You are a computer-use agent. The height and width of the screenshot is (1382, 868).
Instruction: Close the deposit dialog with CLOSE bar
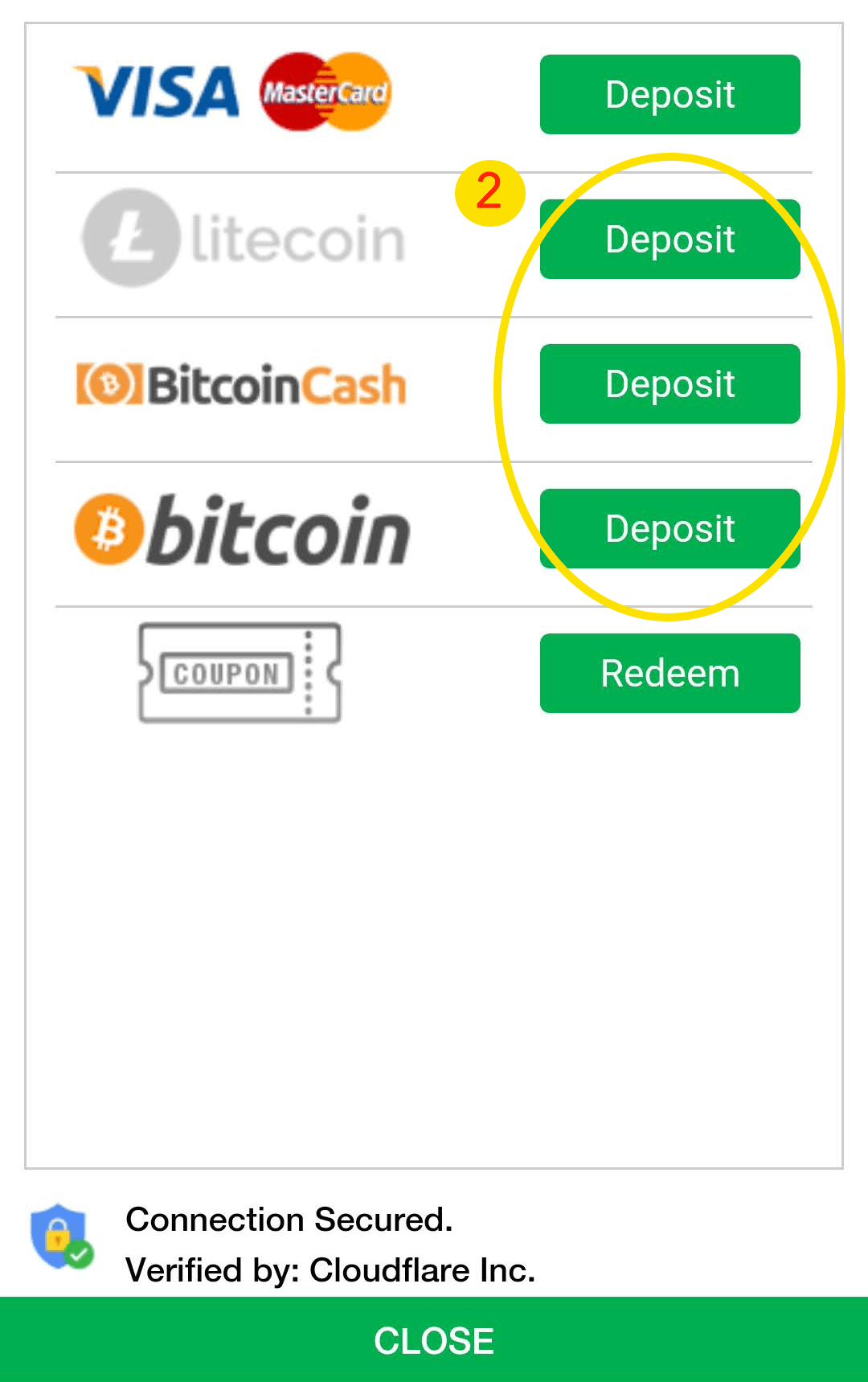[434, 1339]
